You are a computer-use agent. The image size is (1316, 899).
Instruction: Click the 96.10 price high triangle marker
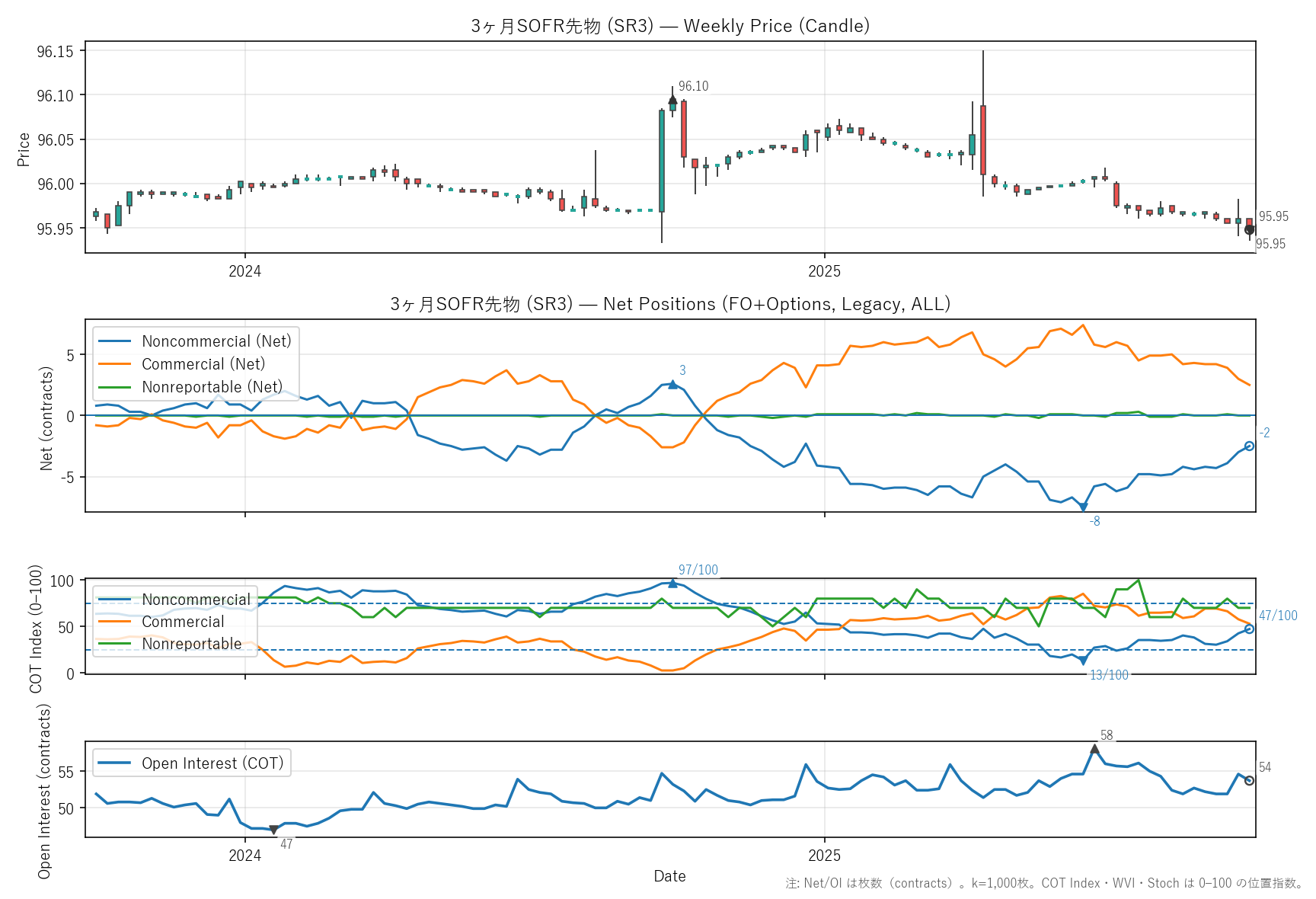672,100
